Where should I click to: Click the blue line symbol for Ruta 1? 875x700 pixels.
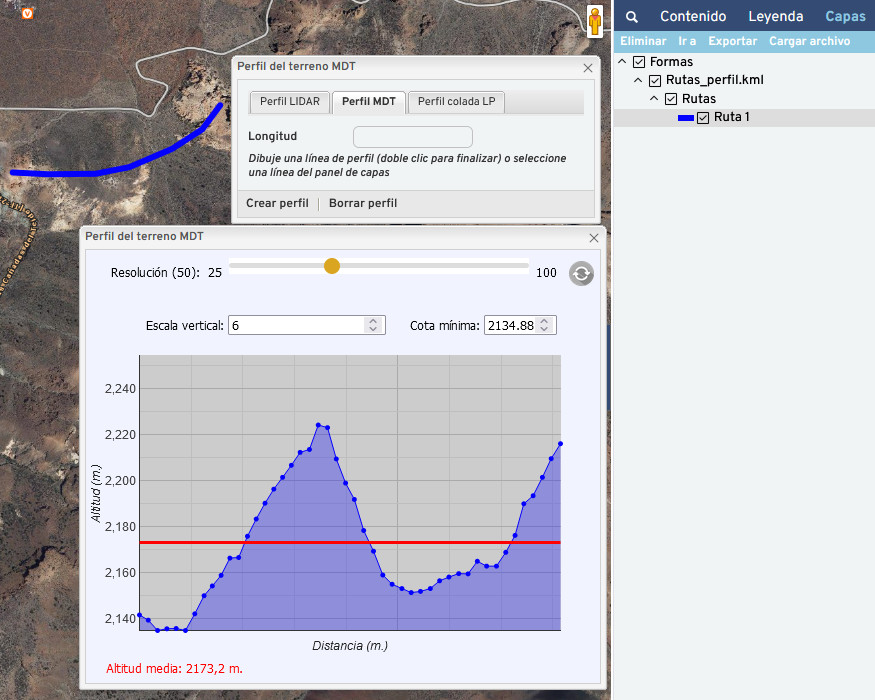pyautogui.click(x=686, y=118)
